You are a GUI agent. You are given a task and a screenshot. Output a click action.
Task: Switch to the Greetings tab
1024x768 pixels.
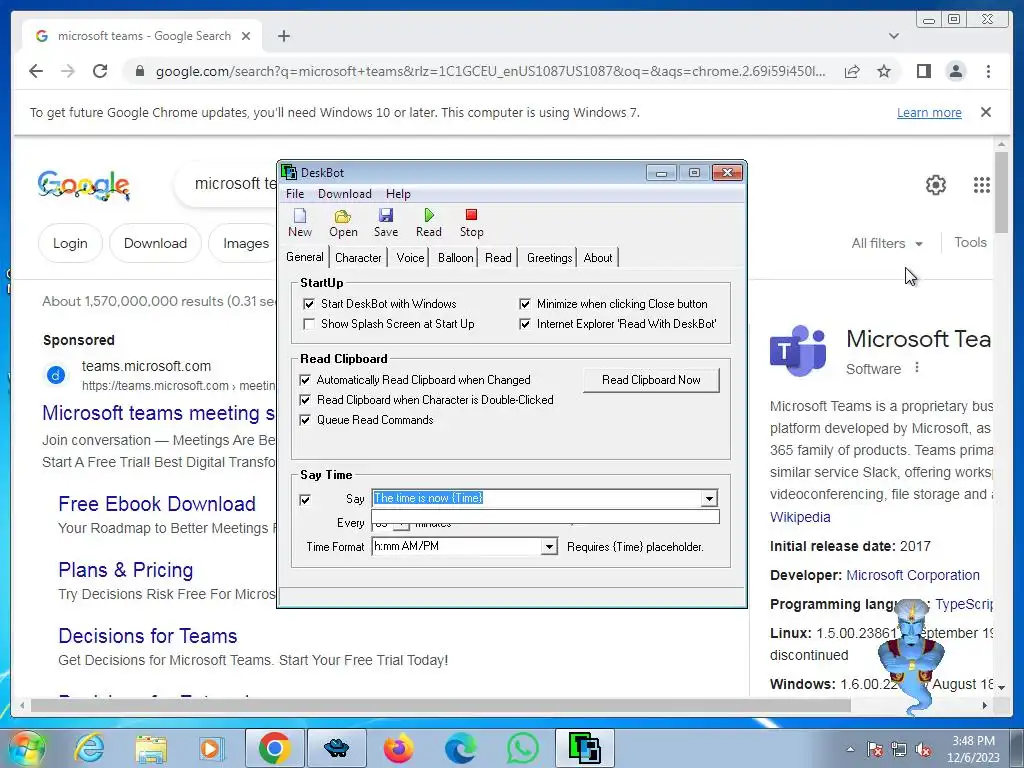[549, 258]
